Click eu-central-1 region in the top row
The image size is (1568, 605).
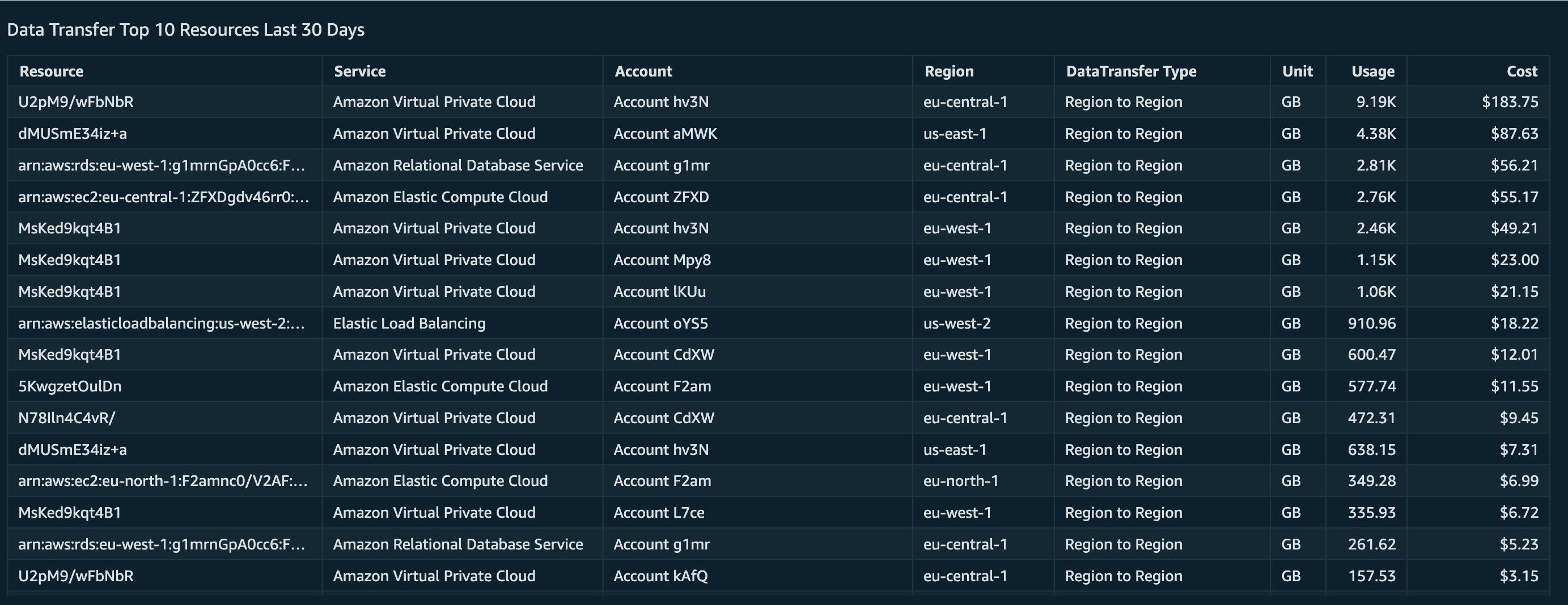(965, 101)
